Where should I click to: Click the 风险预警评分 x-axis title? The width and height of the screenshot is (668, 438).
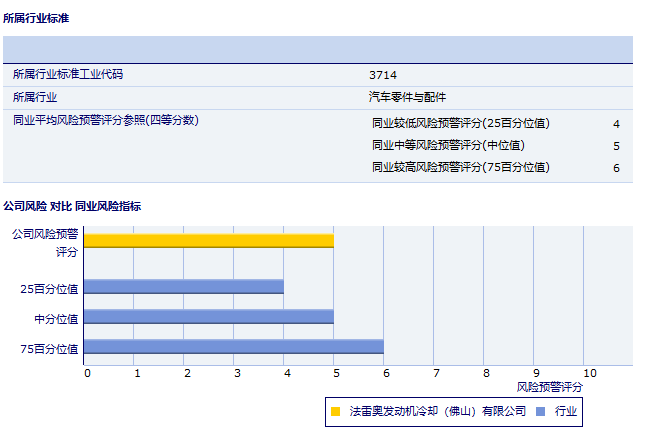pyautogui.click(x=549, y=386)
